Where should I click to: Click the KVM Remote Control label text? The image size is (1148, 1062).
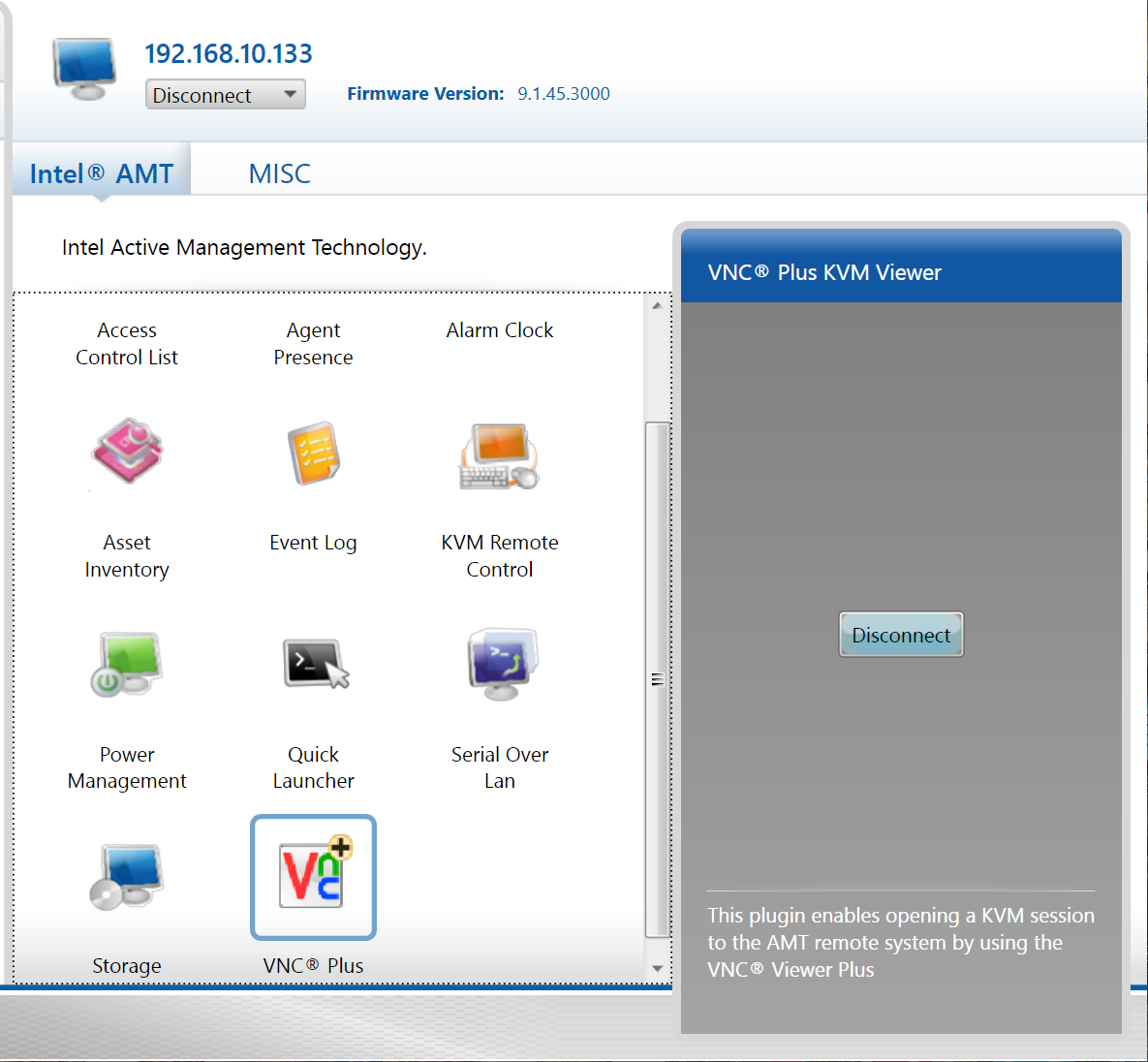500,556
